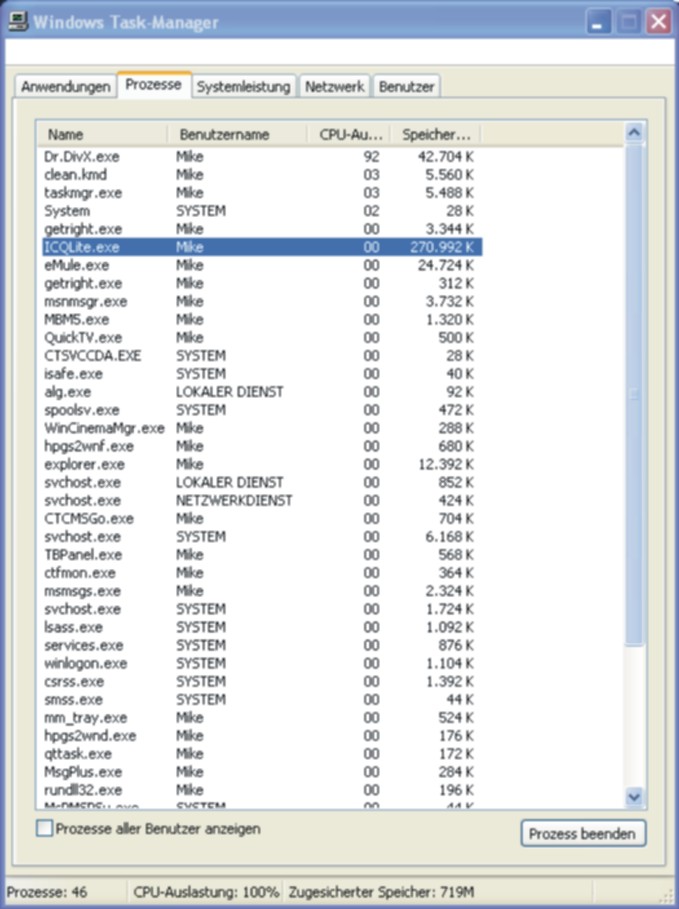Select the ICQLite.exe process

[x=262, y=247]
